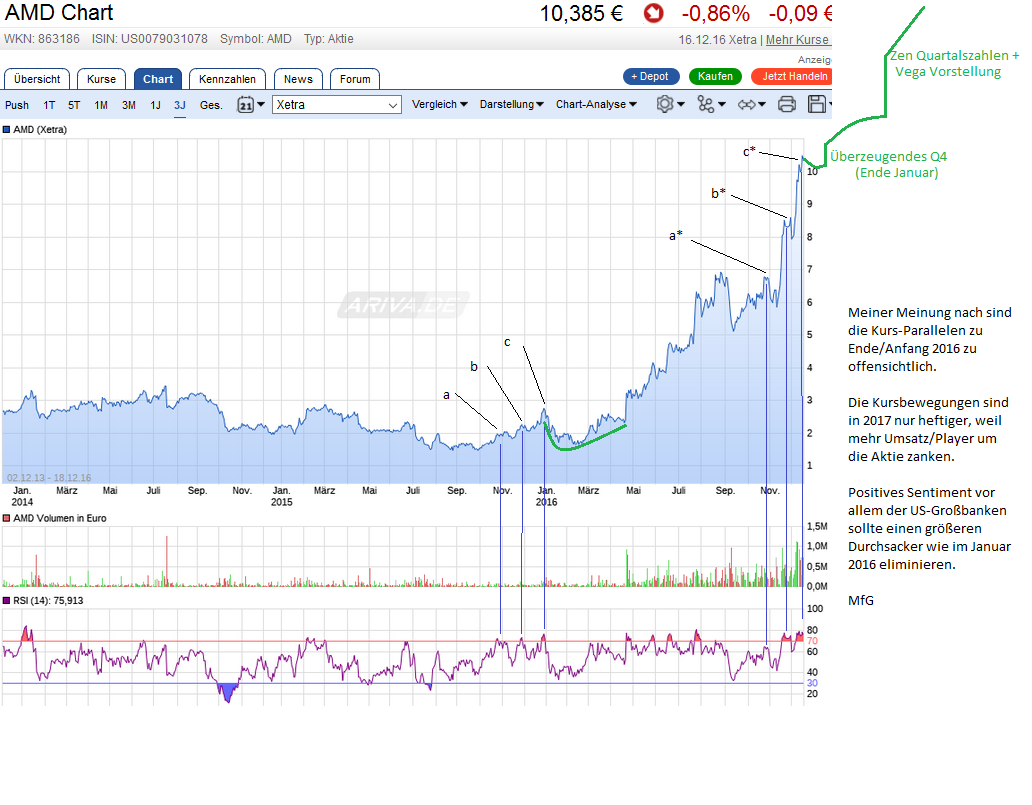This screenshot has width=1032, height=805.
Task: Expand the arrow next to nodes icon
Action: point(721,104)
